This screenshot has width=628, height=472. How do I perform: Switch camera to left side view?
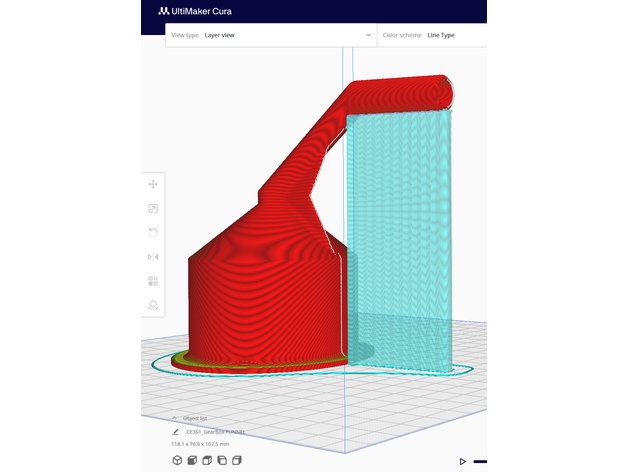pyautogui.click(x=222, y=460)
